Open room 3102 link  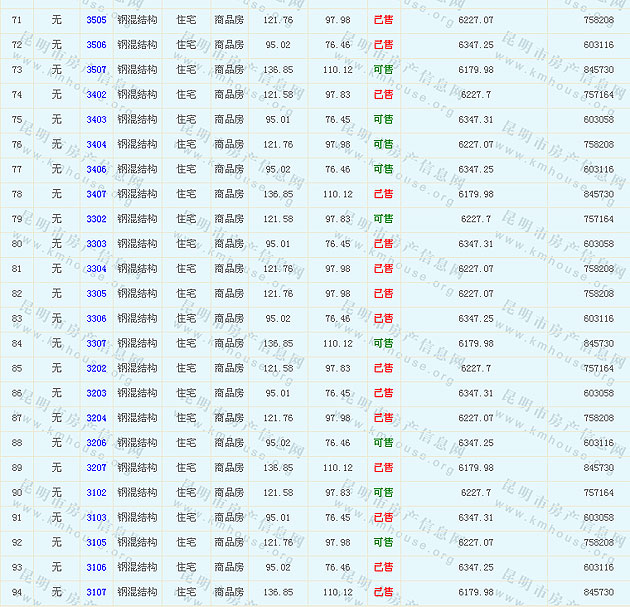[x=96, y=493]
